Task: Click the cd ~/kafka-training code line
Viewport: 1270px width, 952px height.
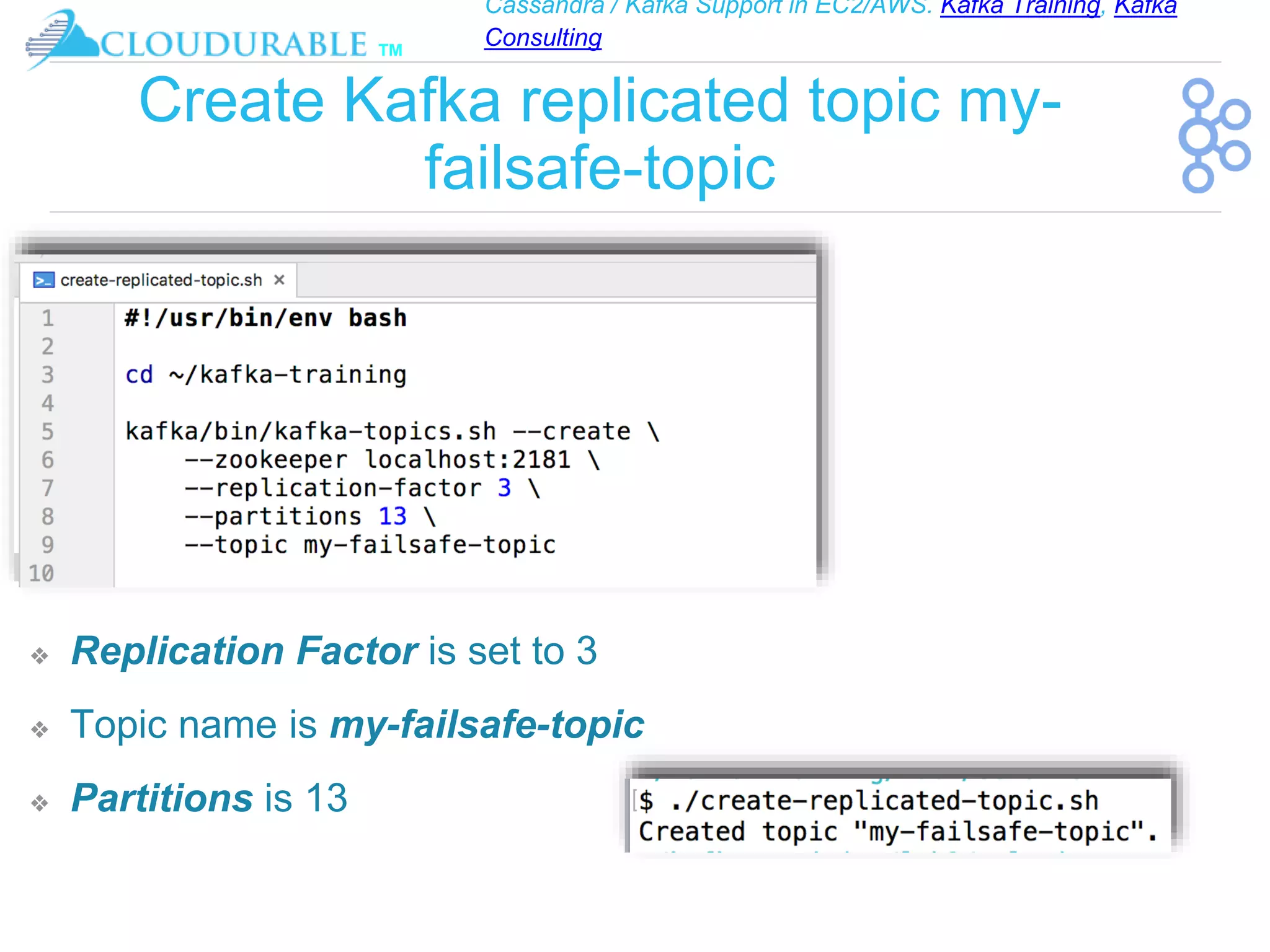Action: [265, 375]
